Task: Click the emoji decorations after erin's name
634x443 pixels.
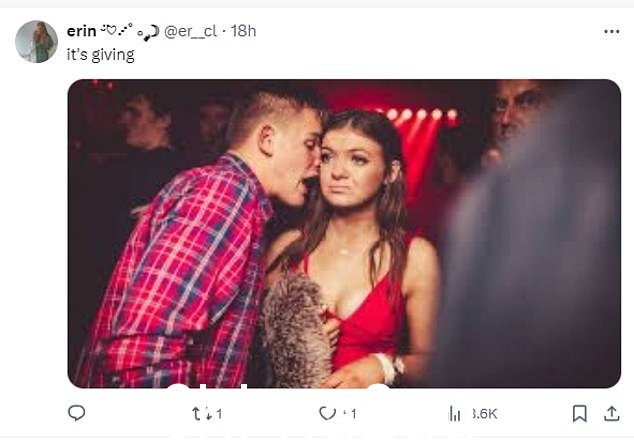Action: tap(129, 32)
